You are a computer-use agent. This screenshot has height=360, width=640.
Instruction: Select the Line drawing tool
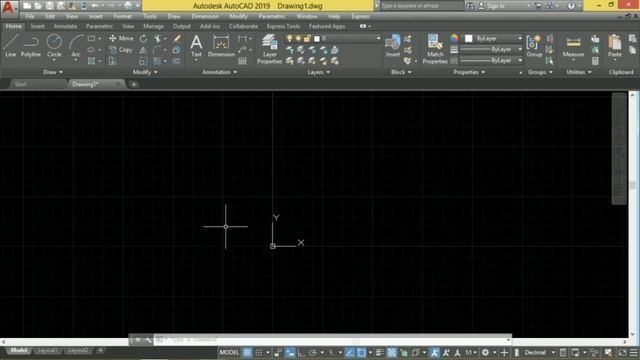[11, 45]
